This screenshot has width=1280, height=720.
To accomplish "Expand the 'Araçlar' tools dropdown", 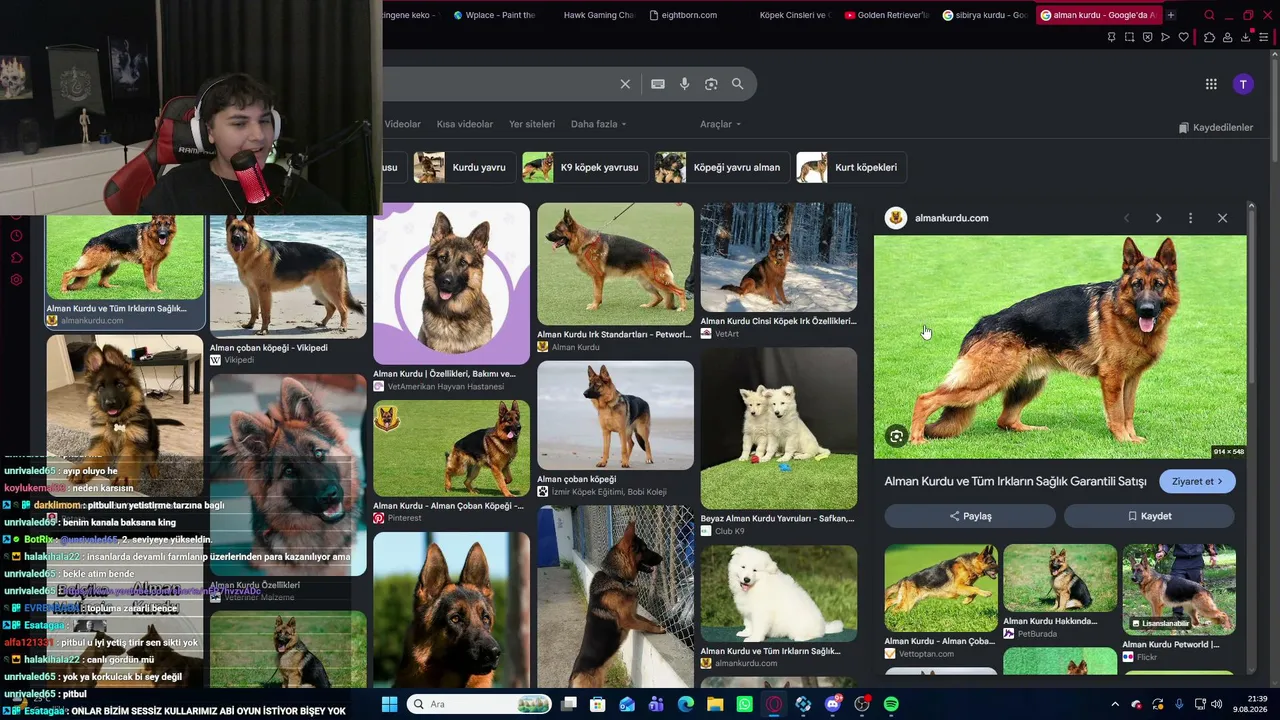I will pyautogui.click(x=720, y=124).
